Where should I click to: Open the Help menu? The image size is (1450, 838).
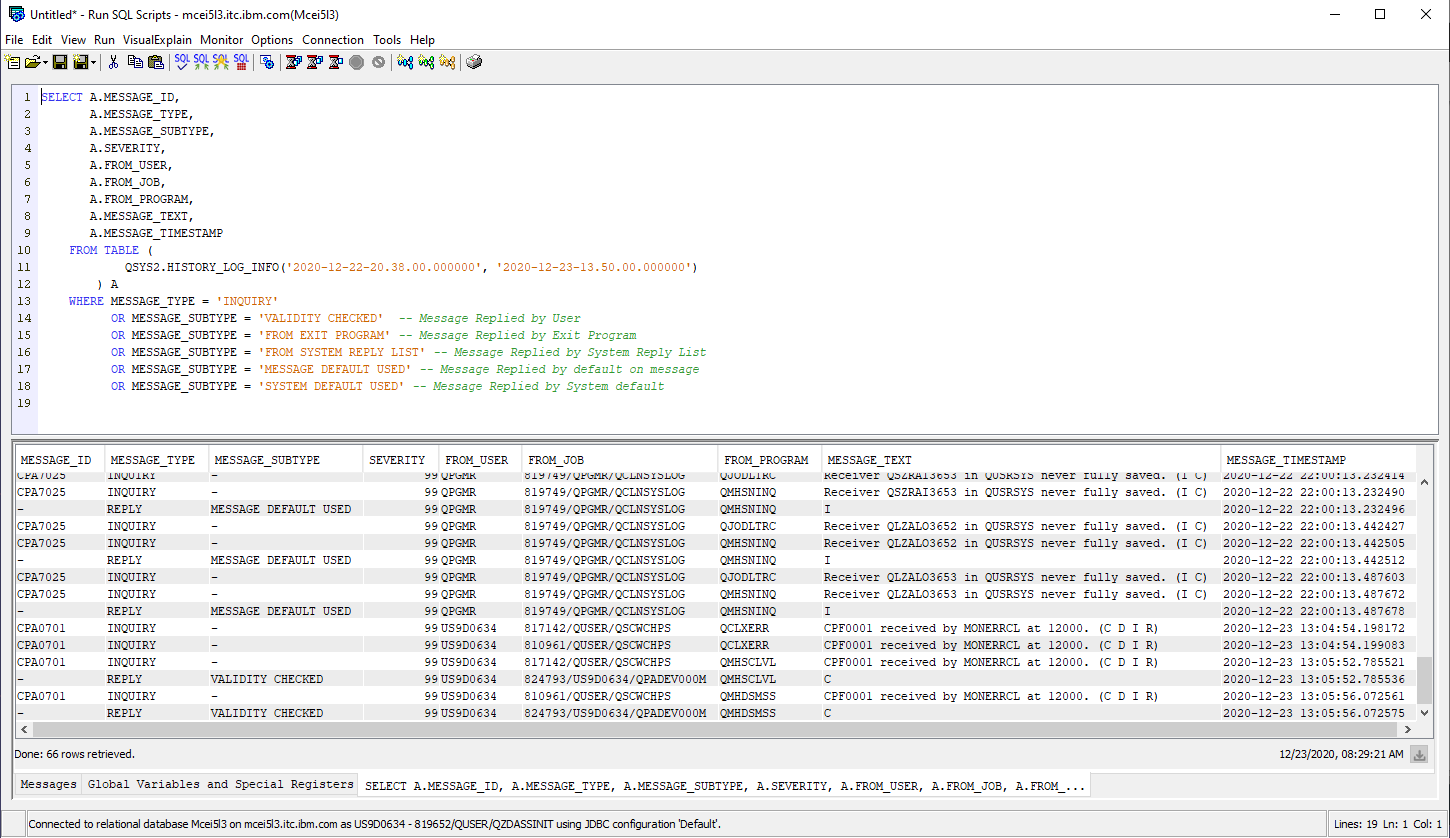(422, 40)
